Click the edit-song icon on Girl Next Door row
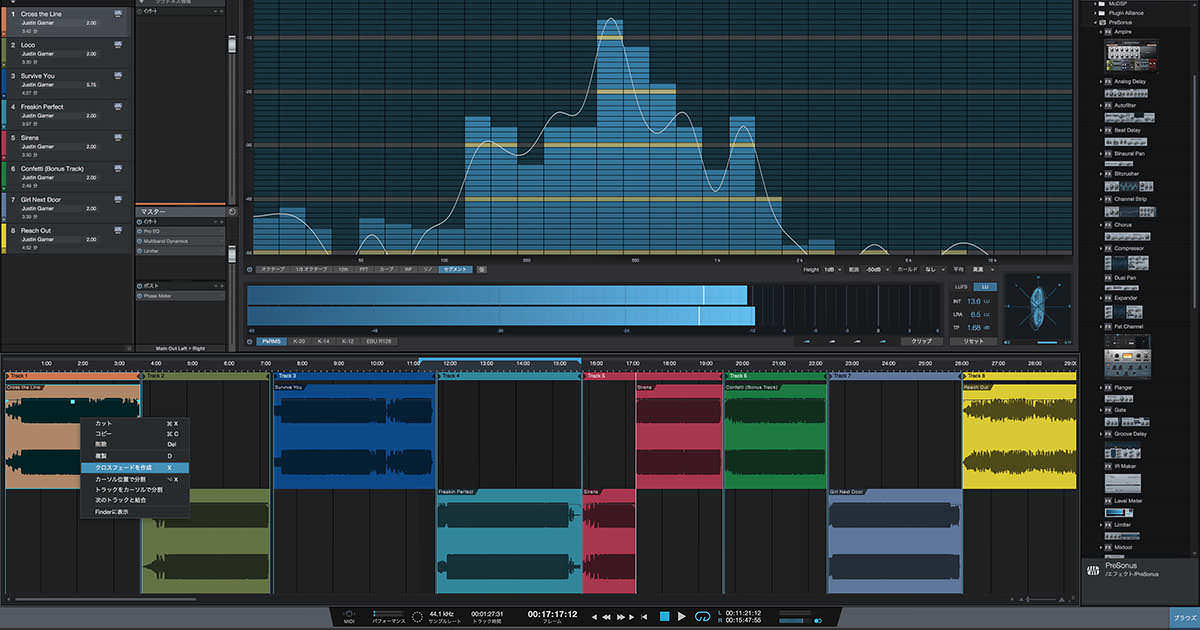 (x=119, y=200)
